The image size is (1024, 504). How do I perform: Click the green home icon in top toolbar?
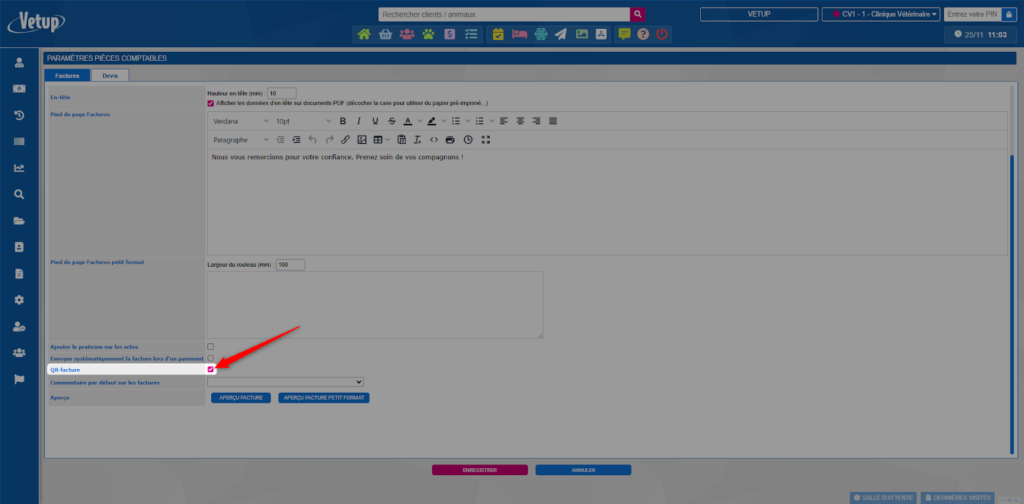tap(364, 34)
